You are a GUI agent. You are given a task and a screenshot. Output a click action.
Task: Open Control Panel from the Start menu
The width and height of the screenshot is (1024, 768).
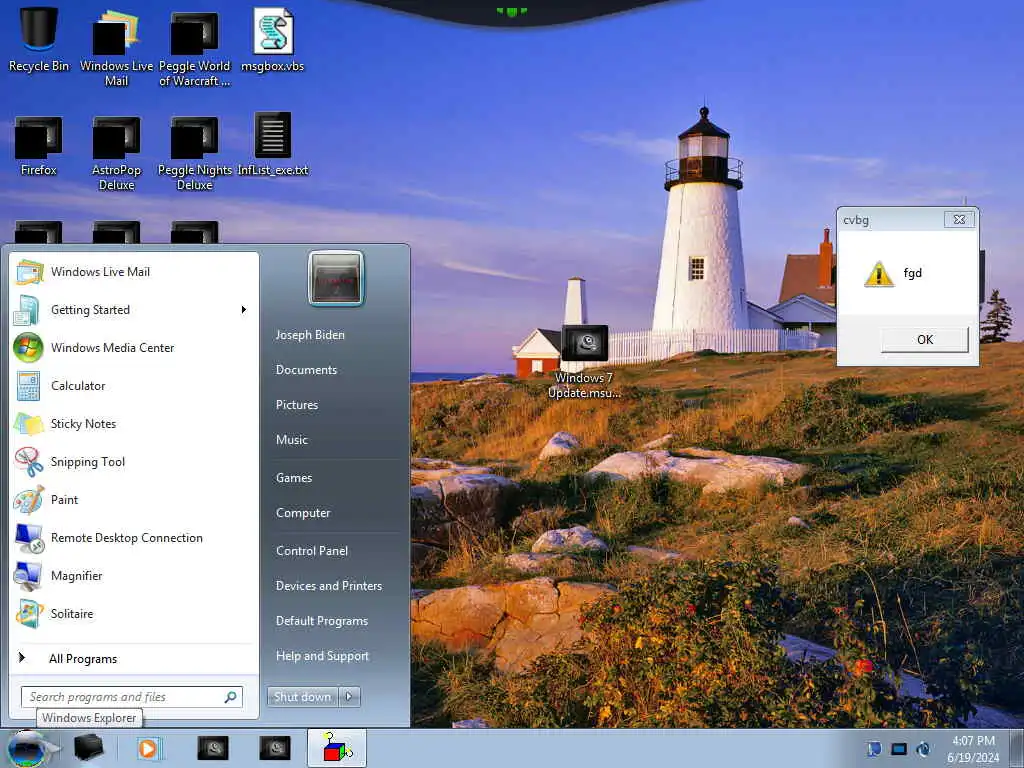point(312,551)
